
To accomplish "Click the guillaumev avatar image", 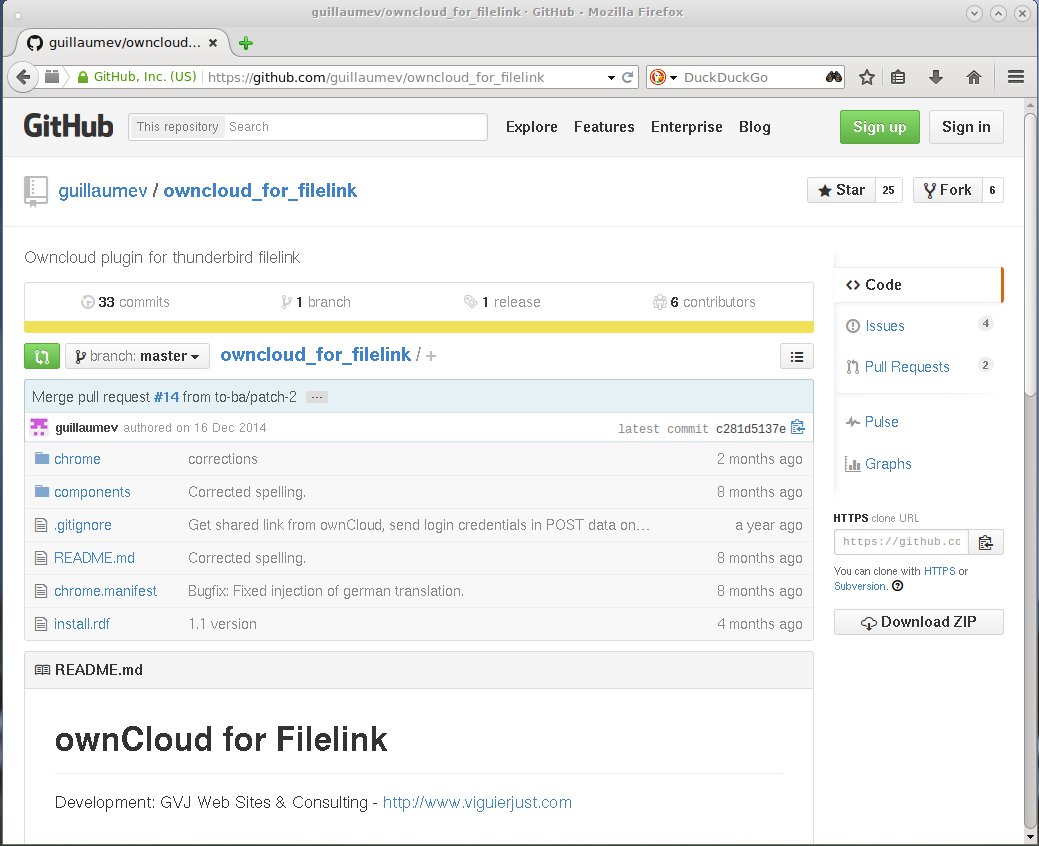I will click(39, 427).
